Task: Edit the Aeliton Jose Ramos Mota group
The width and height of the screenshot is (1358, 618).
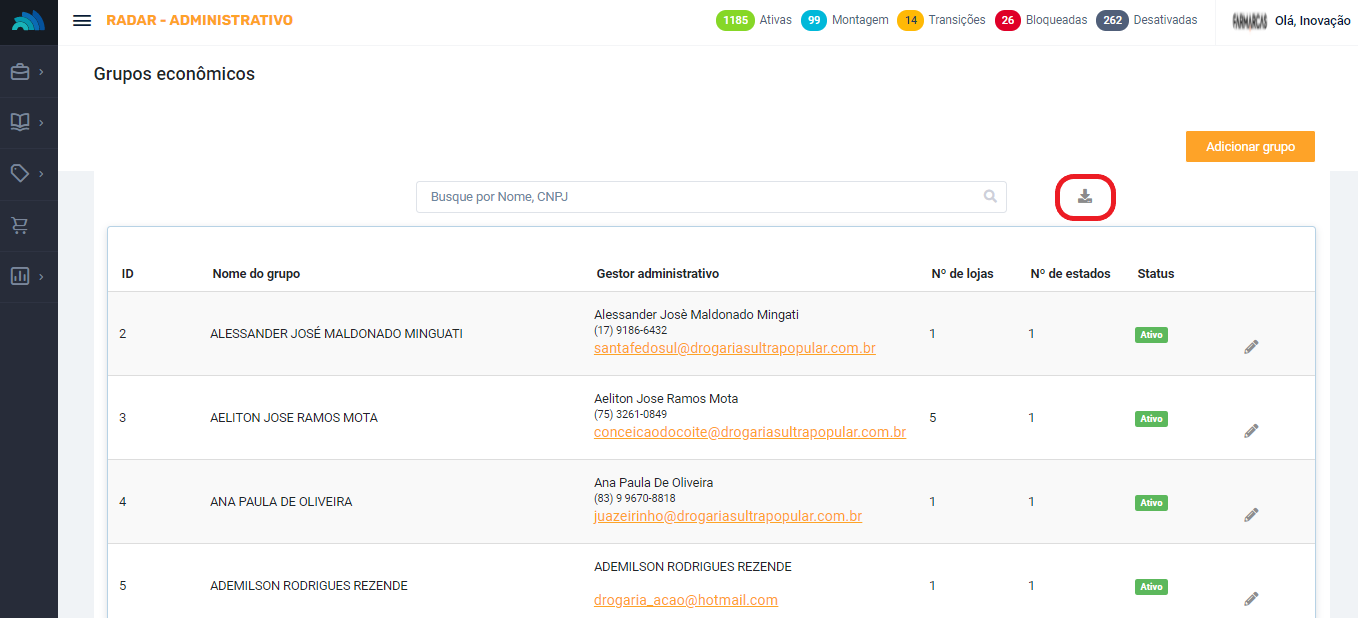Action: click(1251, 431)
